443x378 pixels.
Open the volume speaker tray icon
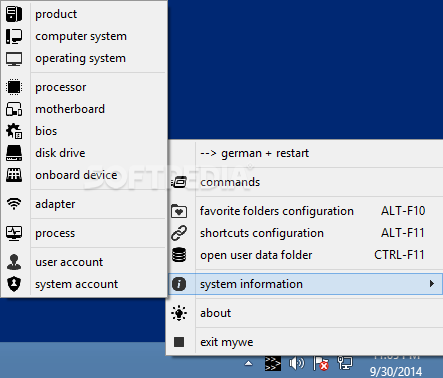coord(296,364)
